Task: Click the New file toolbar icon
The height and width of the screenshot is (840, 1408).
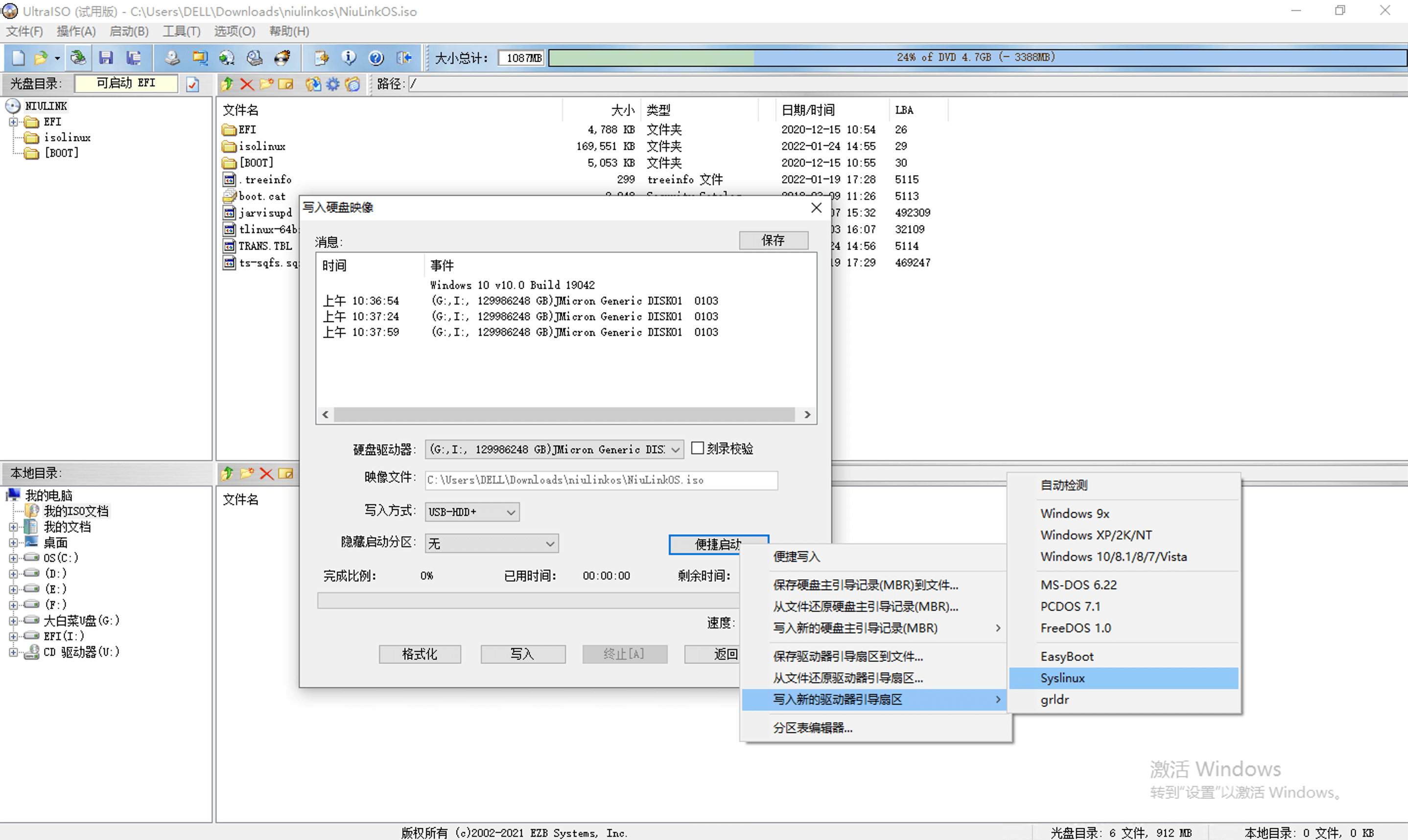Action: tap(18, 58)
